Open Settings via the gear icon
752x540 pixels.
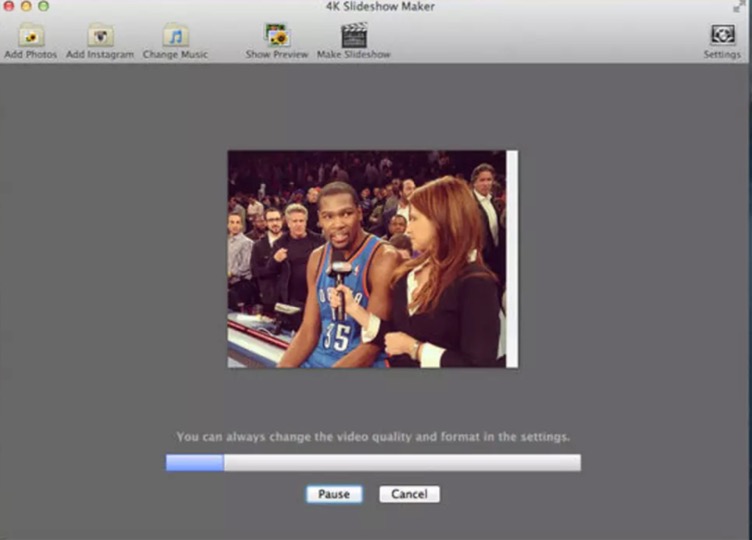tap(722, 35)
